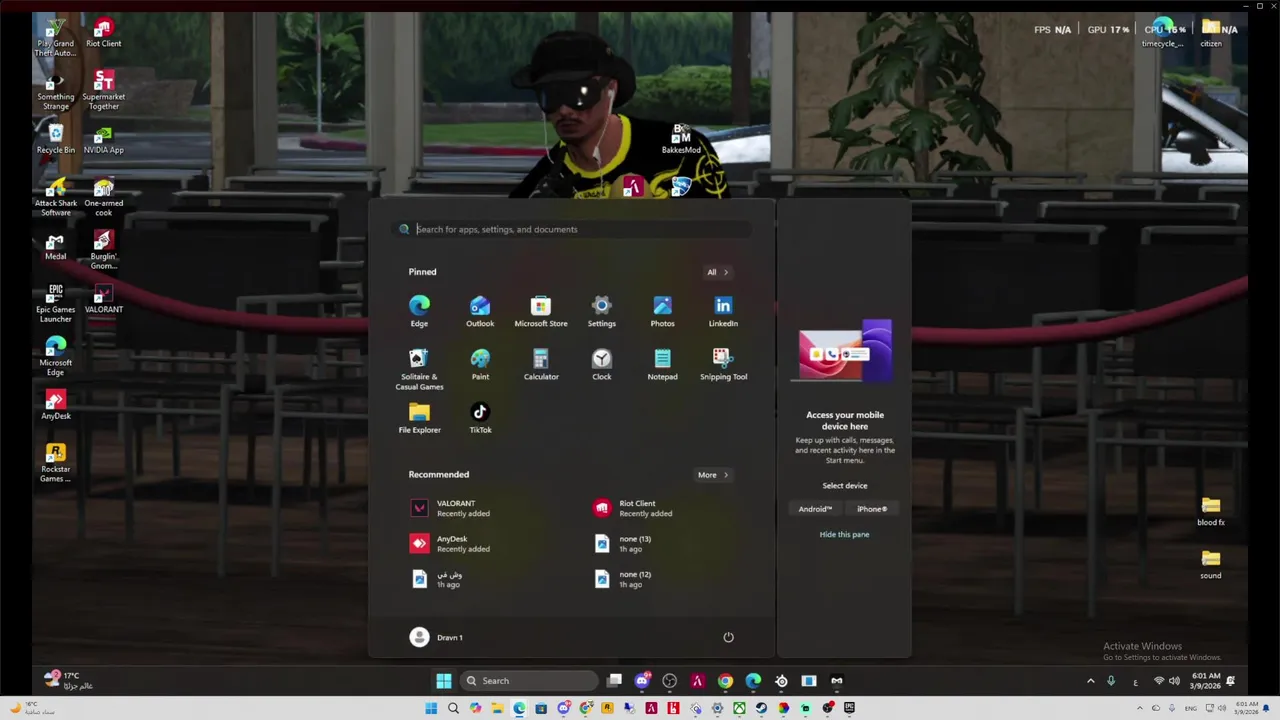Toggle the microphone icon in remote tray
This screenshot has width=1280, height=720.
coord(1111,681)
